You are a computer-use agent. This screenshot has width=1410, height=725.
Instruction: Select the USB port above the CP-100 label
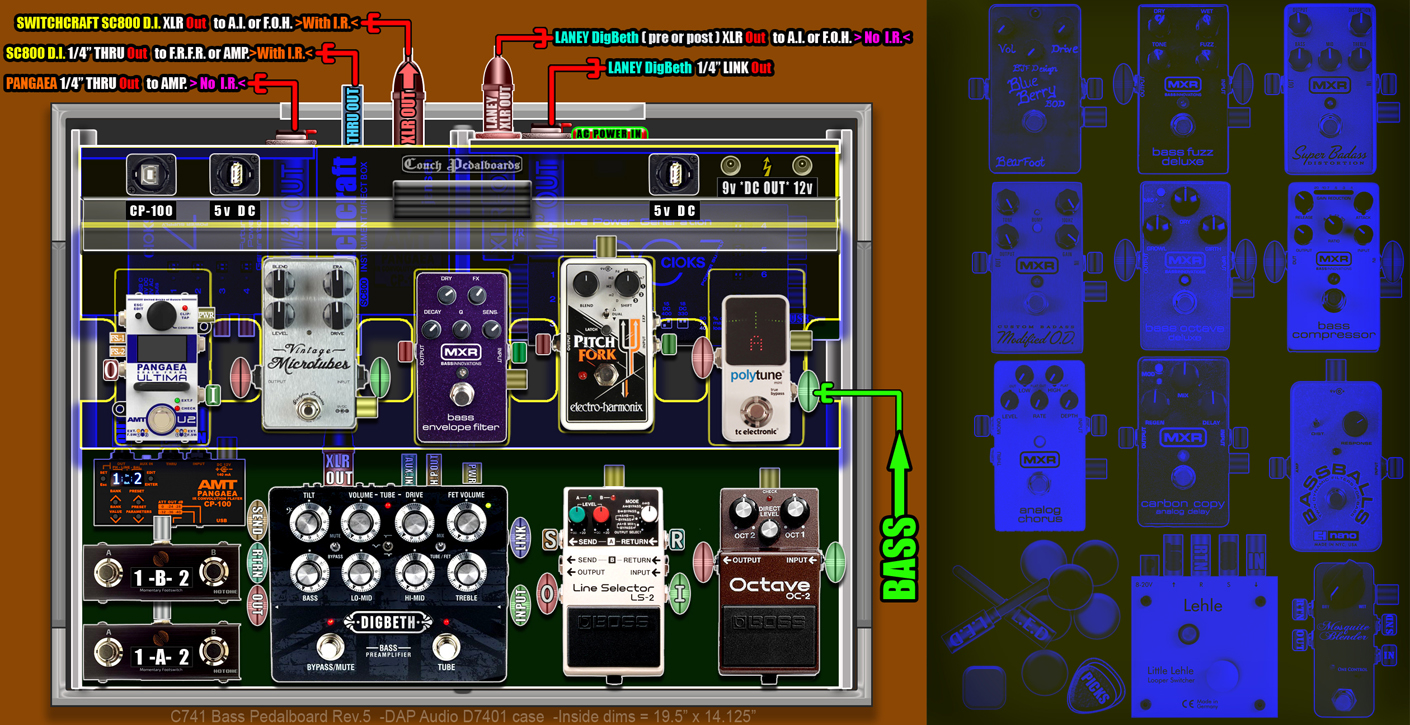coord(151,175)
